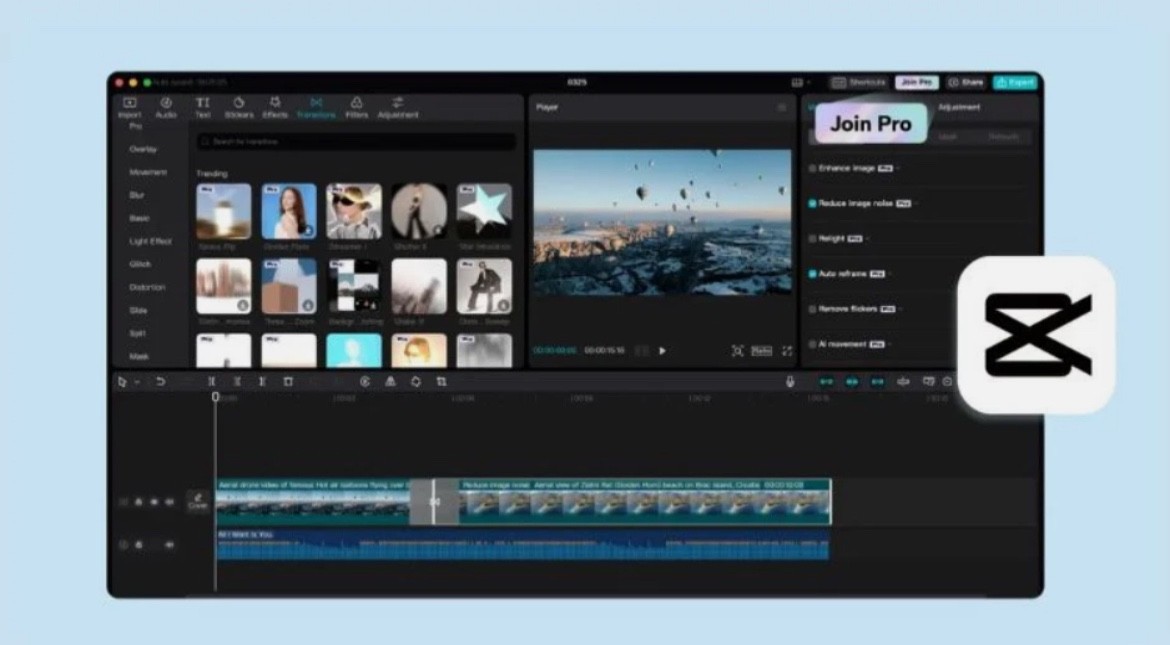
Task: Select the Blur transition category
Action: point(137,195)
